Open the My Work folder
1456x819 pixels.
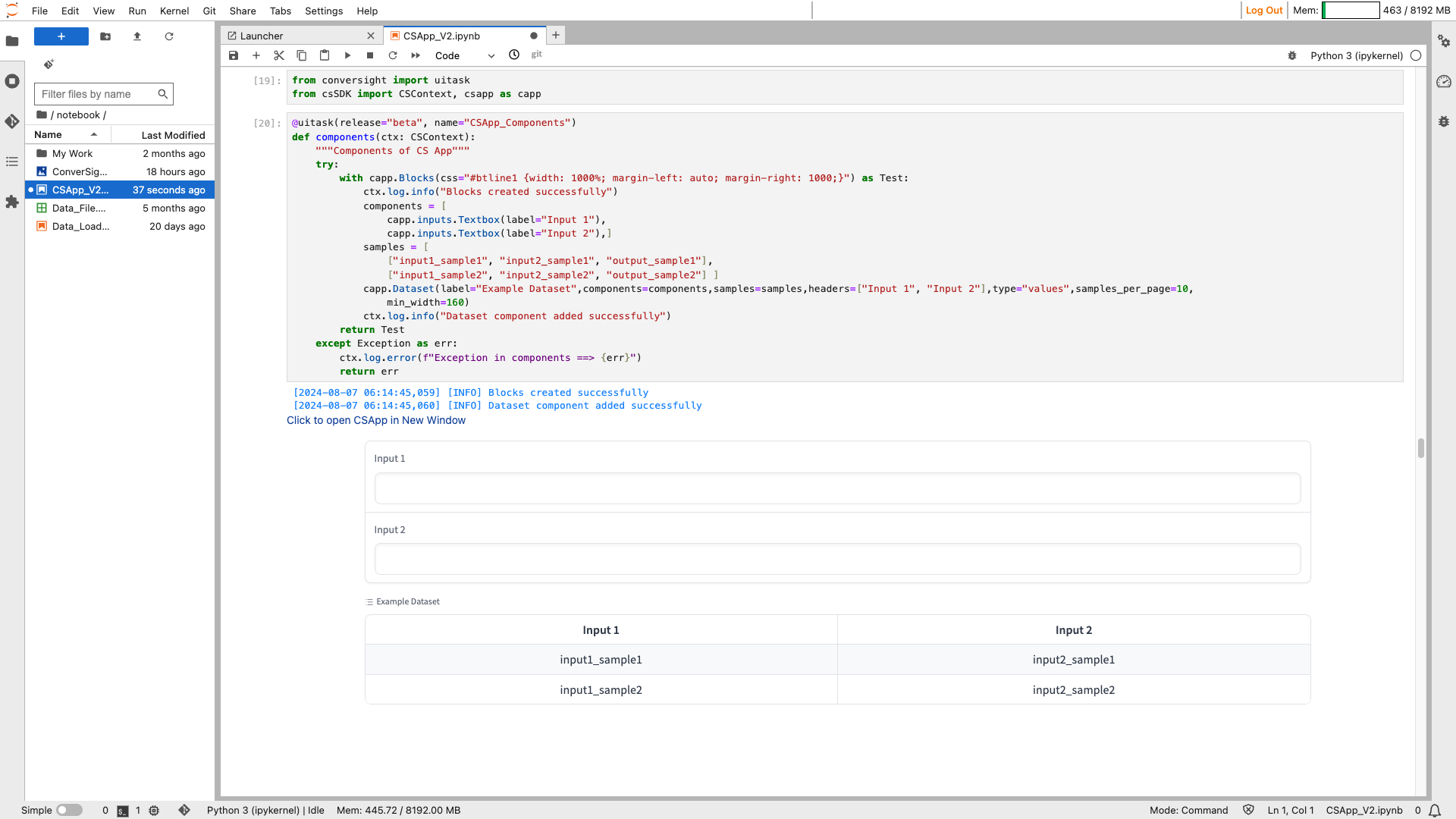coord(120,153)
